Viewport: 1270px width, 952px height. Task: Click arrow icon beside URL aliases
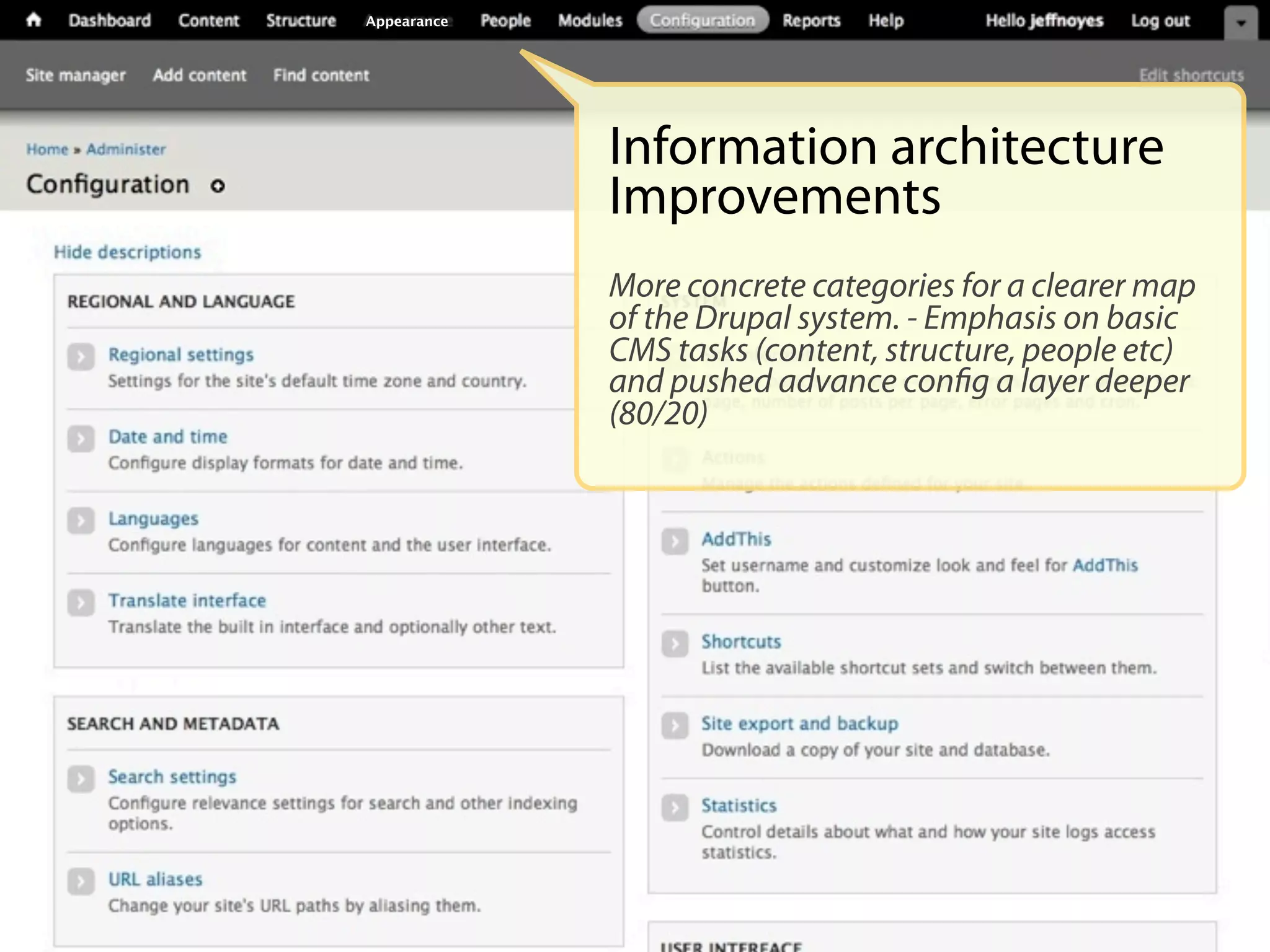coord(81,881)
